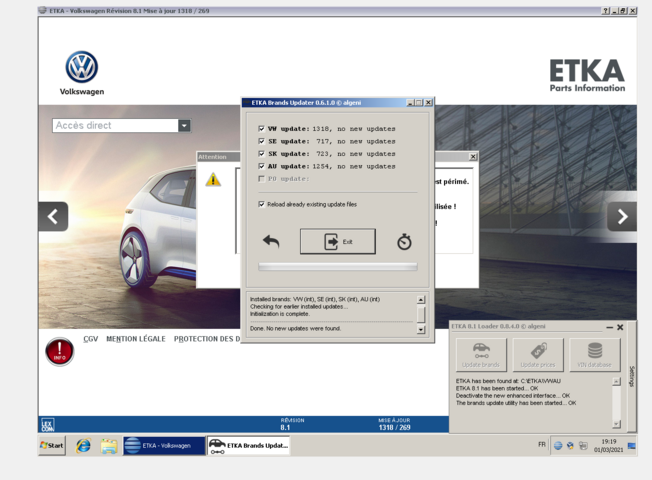
Task: Launch Internet Explorer from taskbar
Action: pos(83,445)
